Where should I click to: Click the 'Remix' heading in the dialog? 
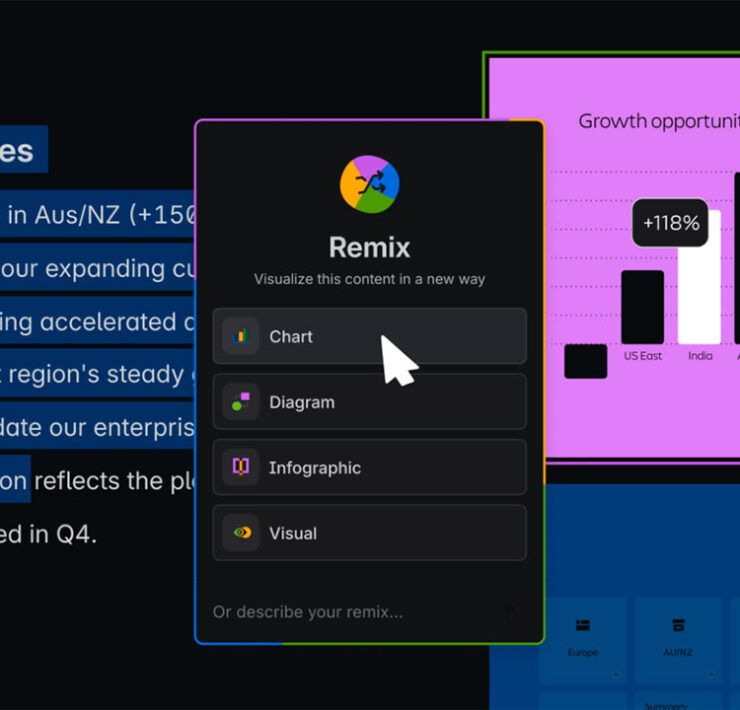370,247
